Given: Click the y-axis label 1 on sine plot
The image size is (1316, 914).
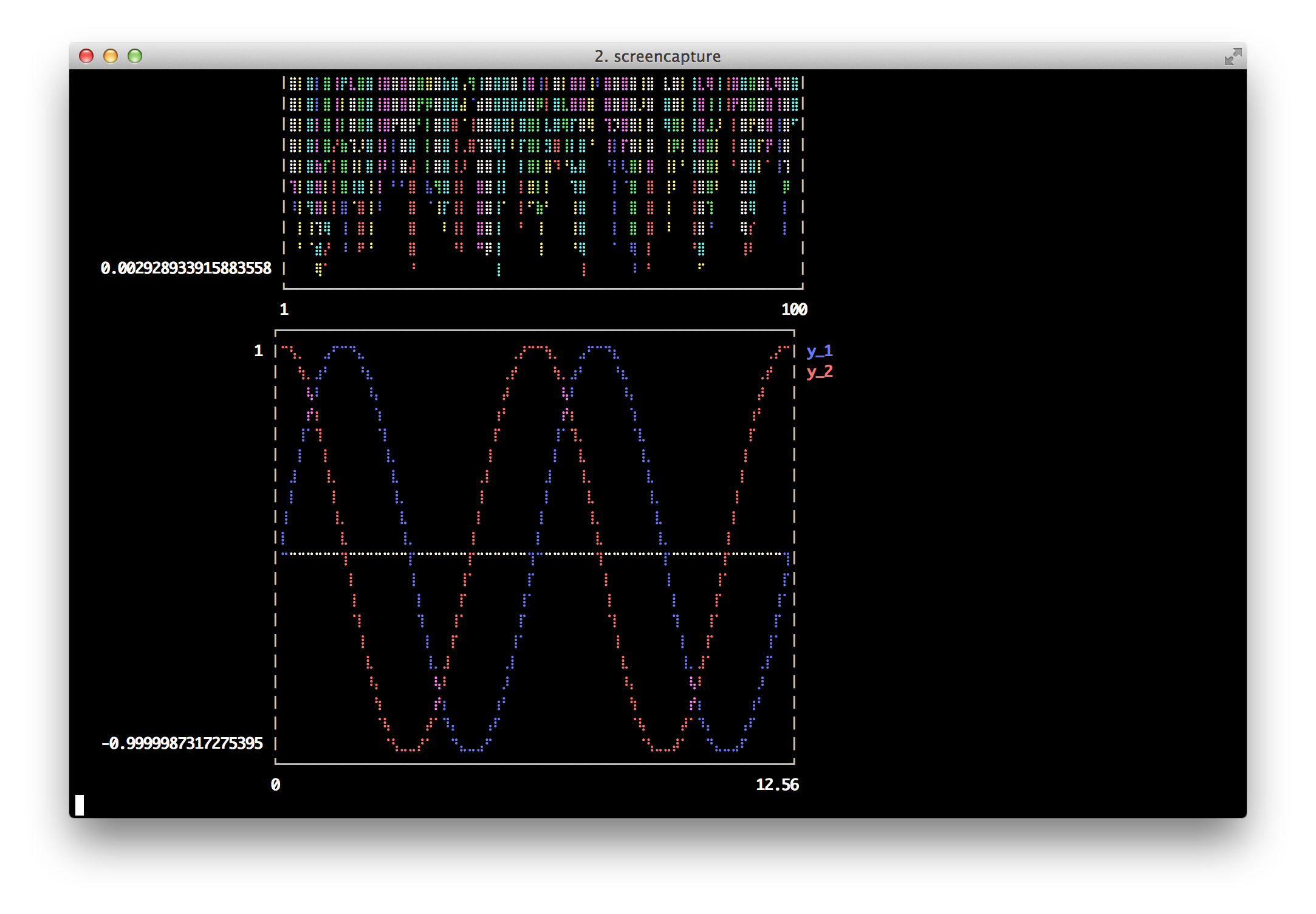Looking at the screenshot, I should point(258,351).
